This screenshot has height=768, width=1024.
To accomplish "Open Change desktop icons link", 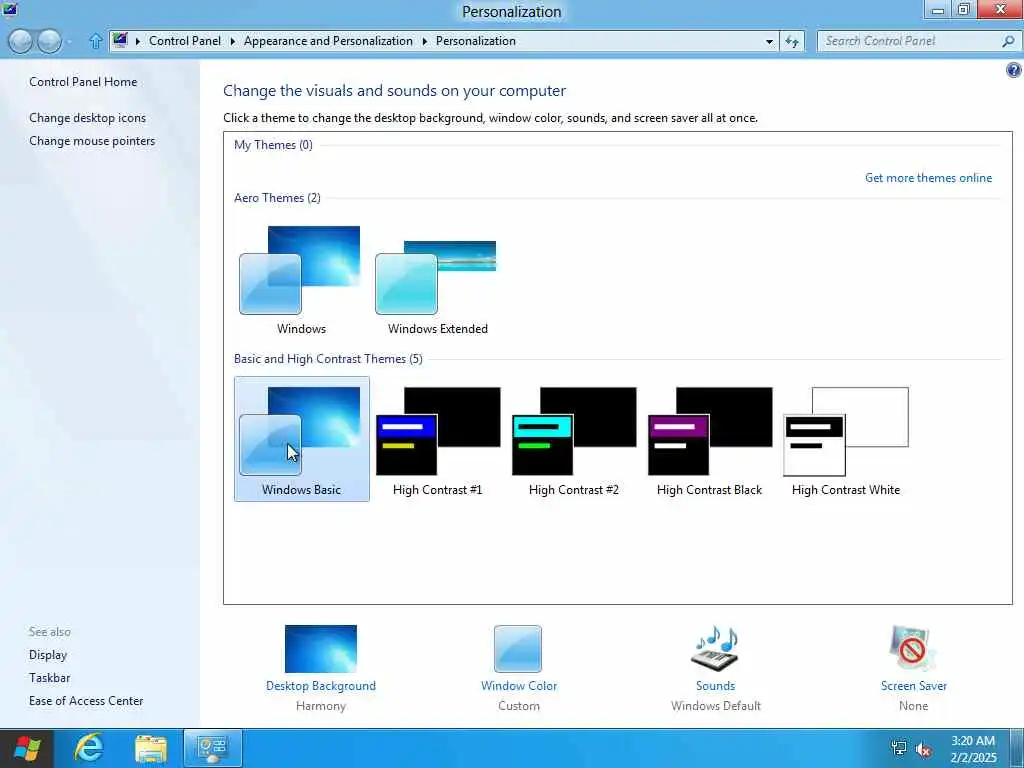I will (88, 118).
